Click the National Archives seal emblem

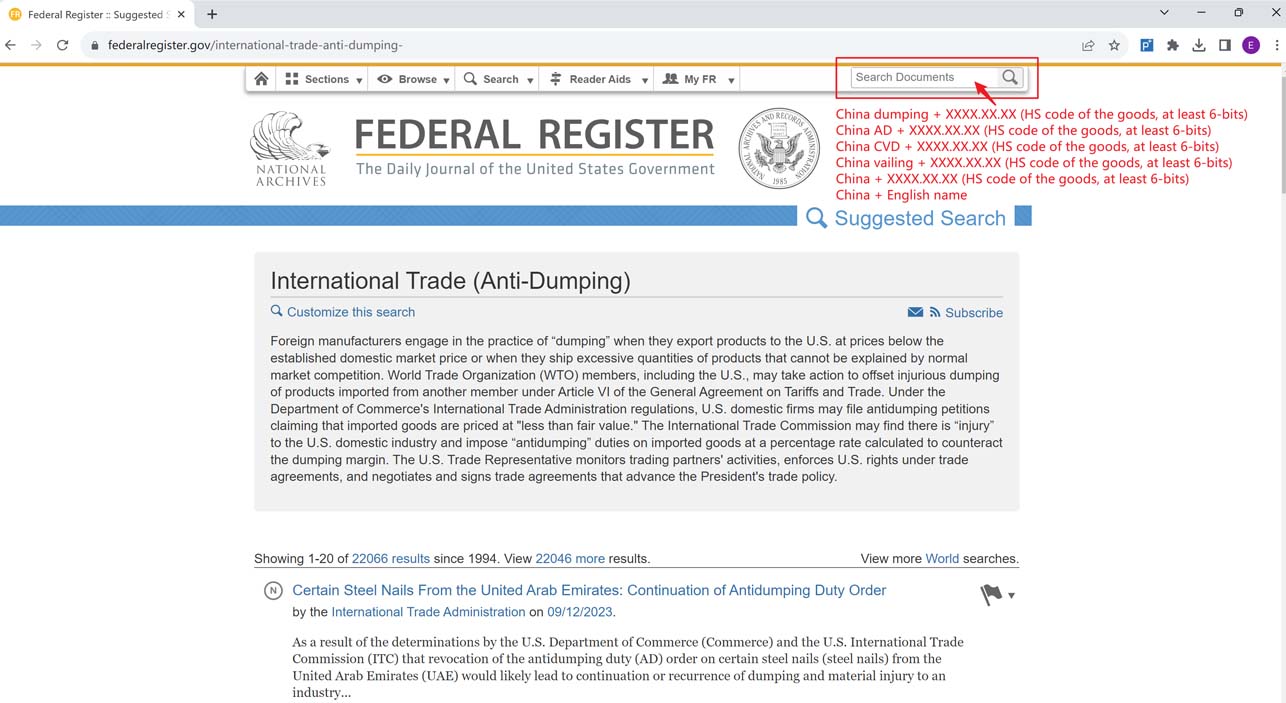click(779, 148)
